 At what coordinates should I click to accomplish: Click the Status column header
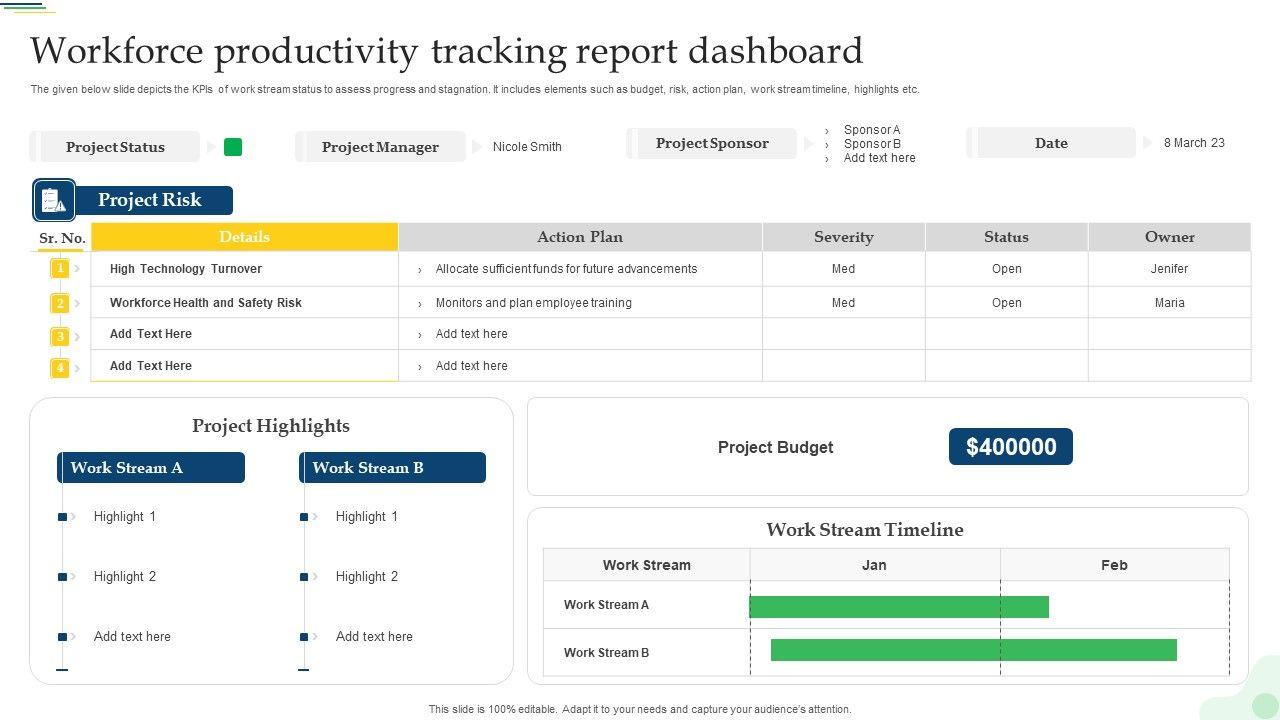pyautogui.click(x=1006, y=237)
